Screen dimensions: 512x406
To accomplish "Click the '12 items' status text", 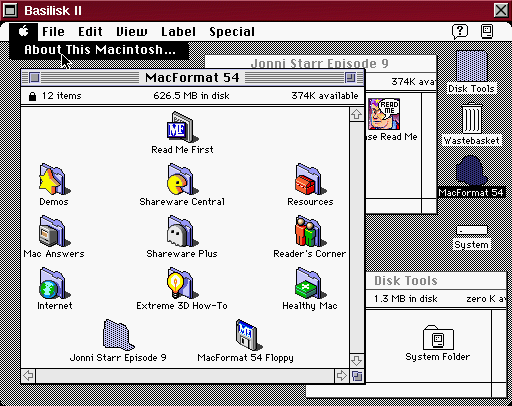I will (x=62, y=96).
